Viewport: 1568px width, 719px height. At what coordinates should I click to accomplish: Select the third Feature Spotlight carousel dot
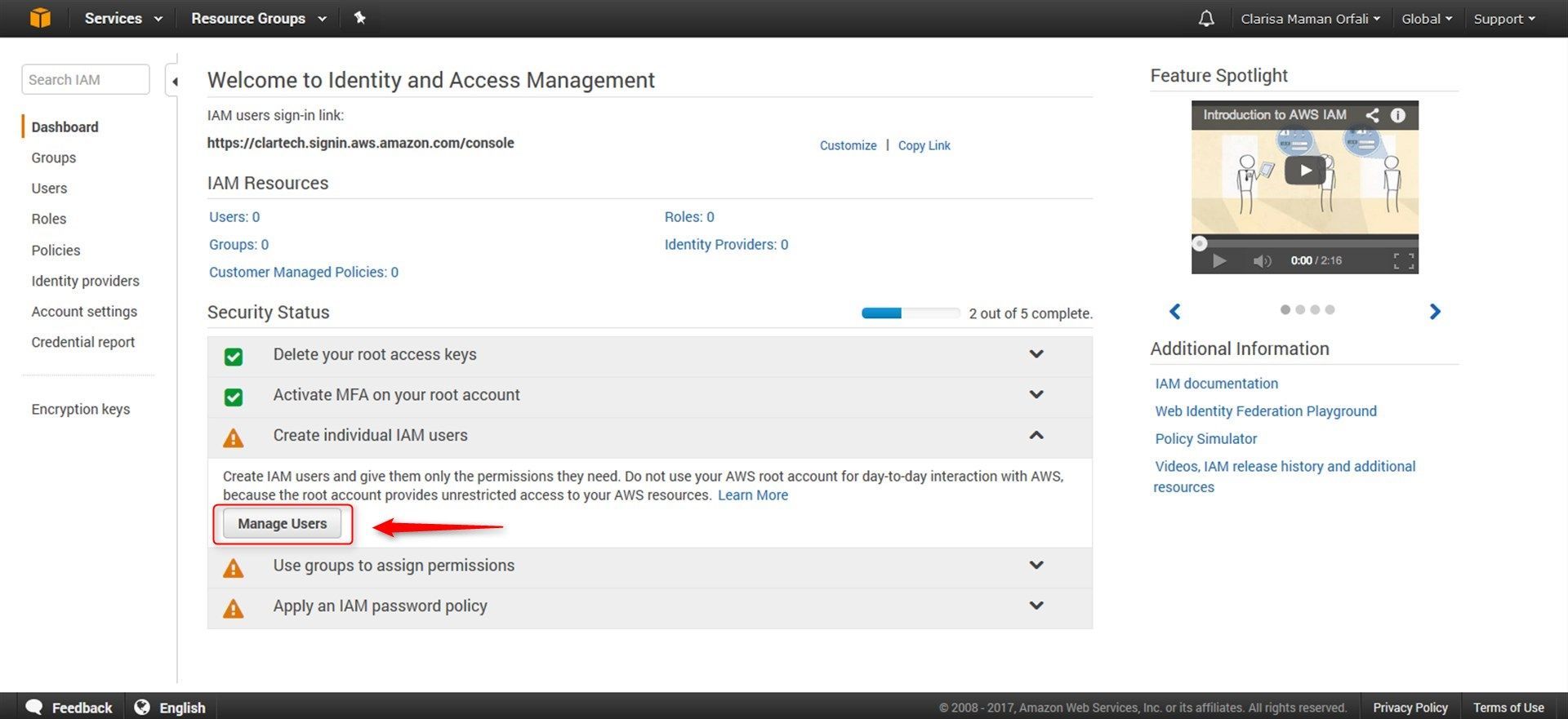pyautogui.click(x=1315, y=309)
